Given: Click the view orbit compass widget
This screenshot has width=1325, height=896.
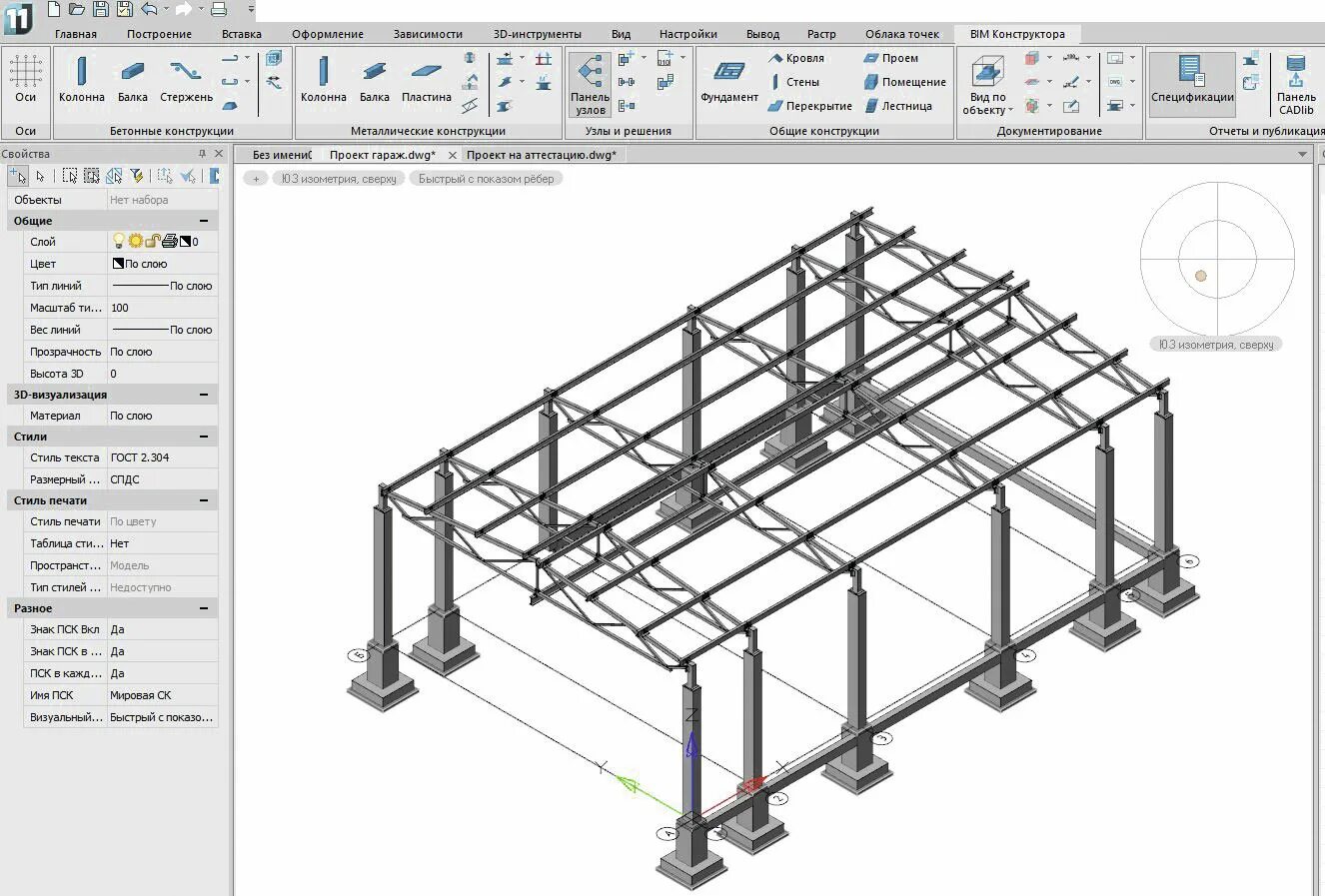Looking at the screenshot, I should (x=1217, y=259).
